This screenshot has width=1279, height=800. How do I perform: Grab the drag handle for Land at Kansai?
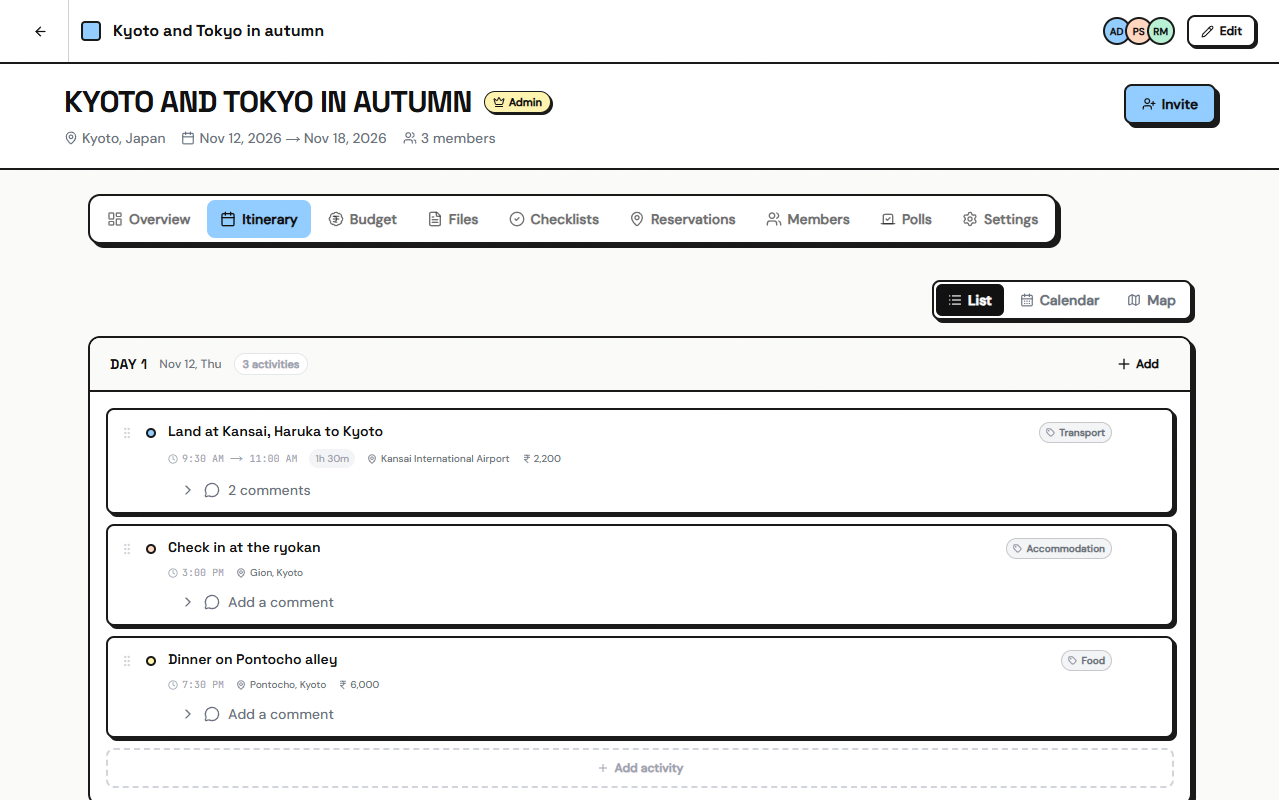pyautogui.click(x=127, y=433)
